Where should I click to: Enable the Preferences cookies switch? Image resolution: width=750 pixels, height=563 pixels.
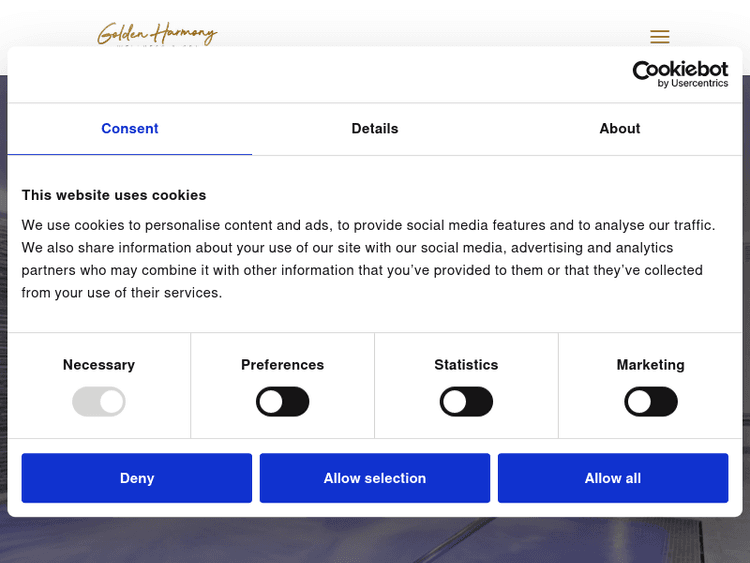pos(283,401)
